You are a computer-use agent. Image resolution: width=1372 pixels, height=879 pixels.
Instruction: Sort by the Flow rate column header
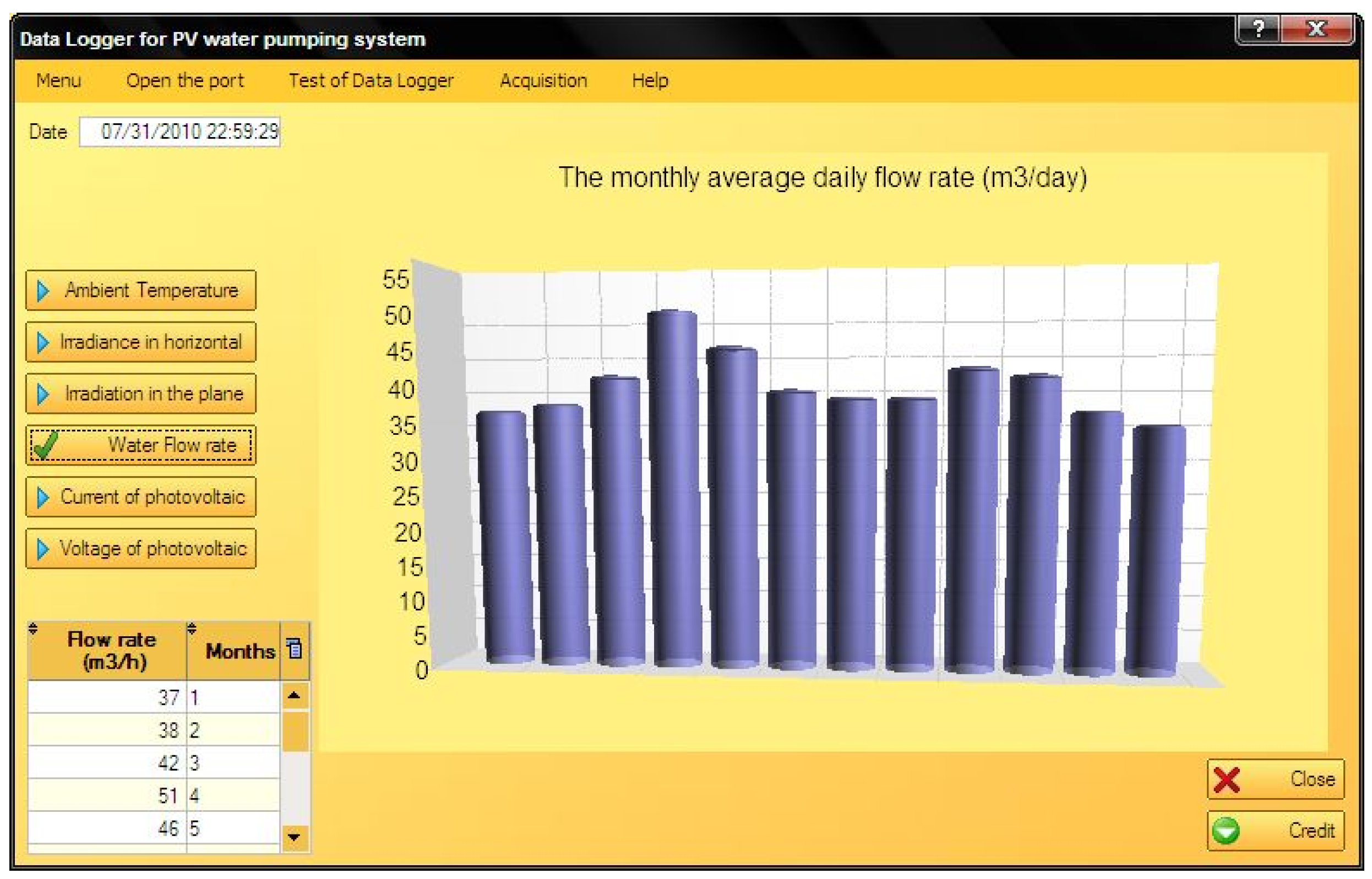pos(112,651)
